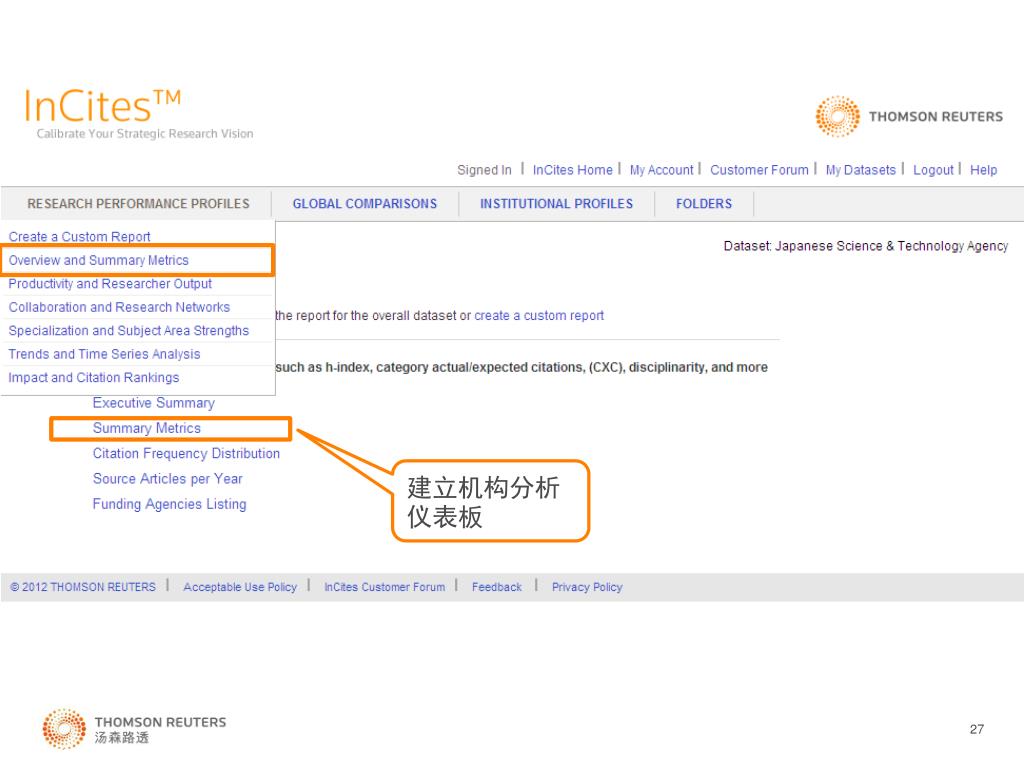Viewport: 1024px width, 768px height.
Task: Click the Thomson Reuters logo in the page header
Action: click(x=908, y=116)
